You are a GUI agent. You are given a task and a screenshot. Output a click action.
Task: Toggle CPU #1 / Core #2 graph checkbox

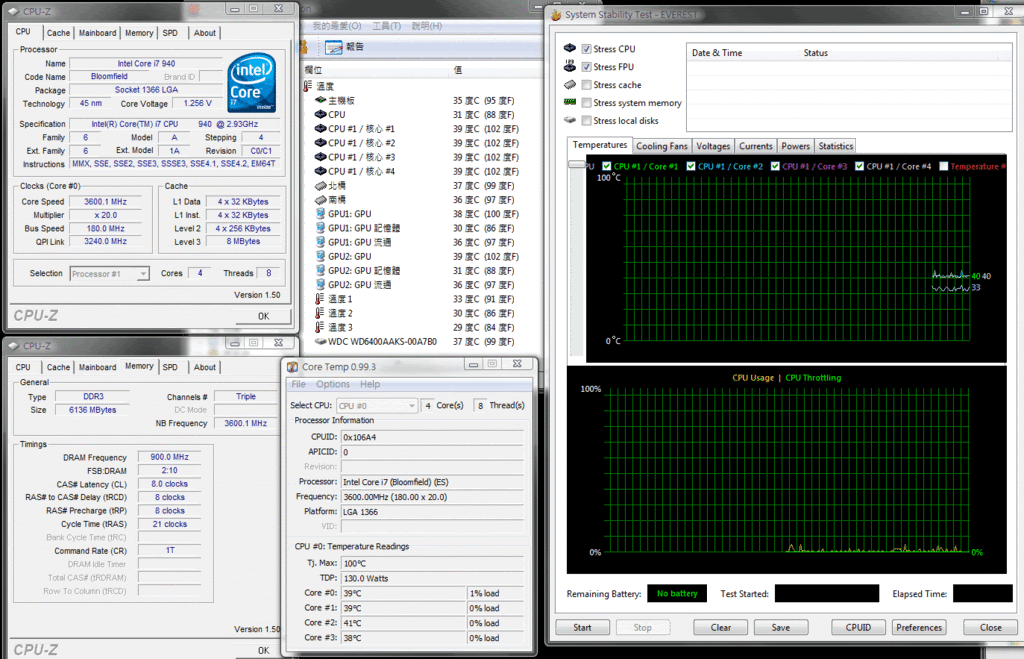click(x=691, y=166)
